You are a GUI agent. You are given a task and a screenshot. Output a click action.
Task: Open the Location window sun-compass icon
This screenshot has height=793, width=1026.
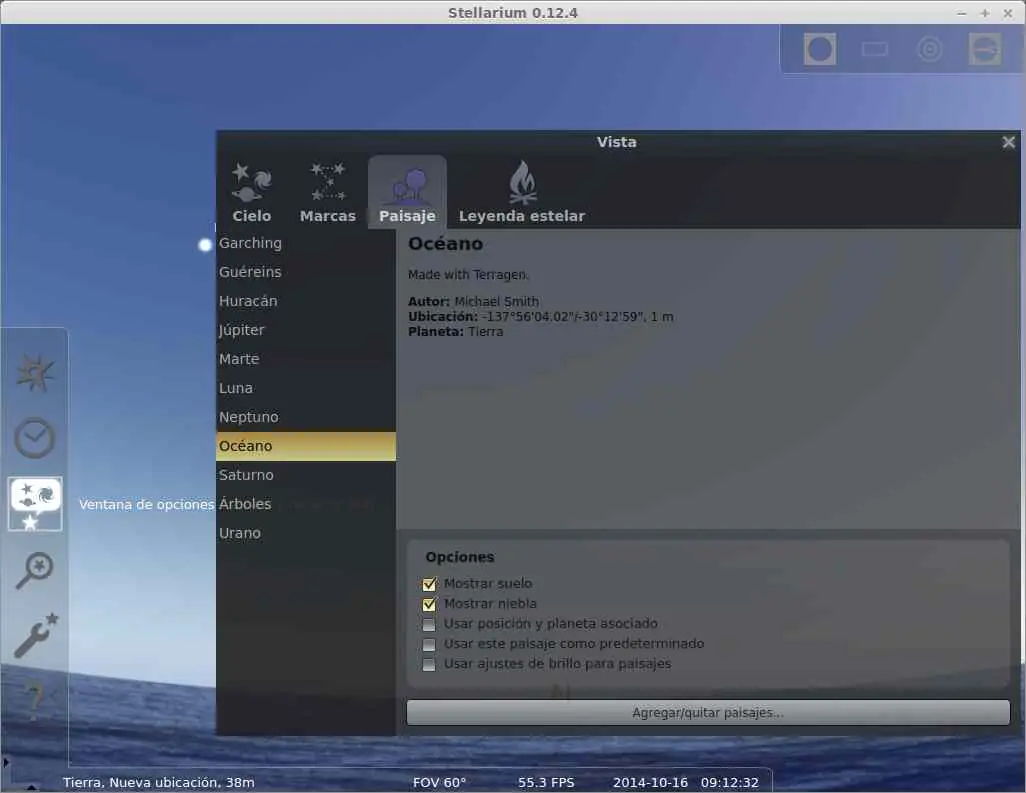coord(35,373)
